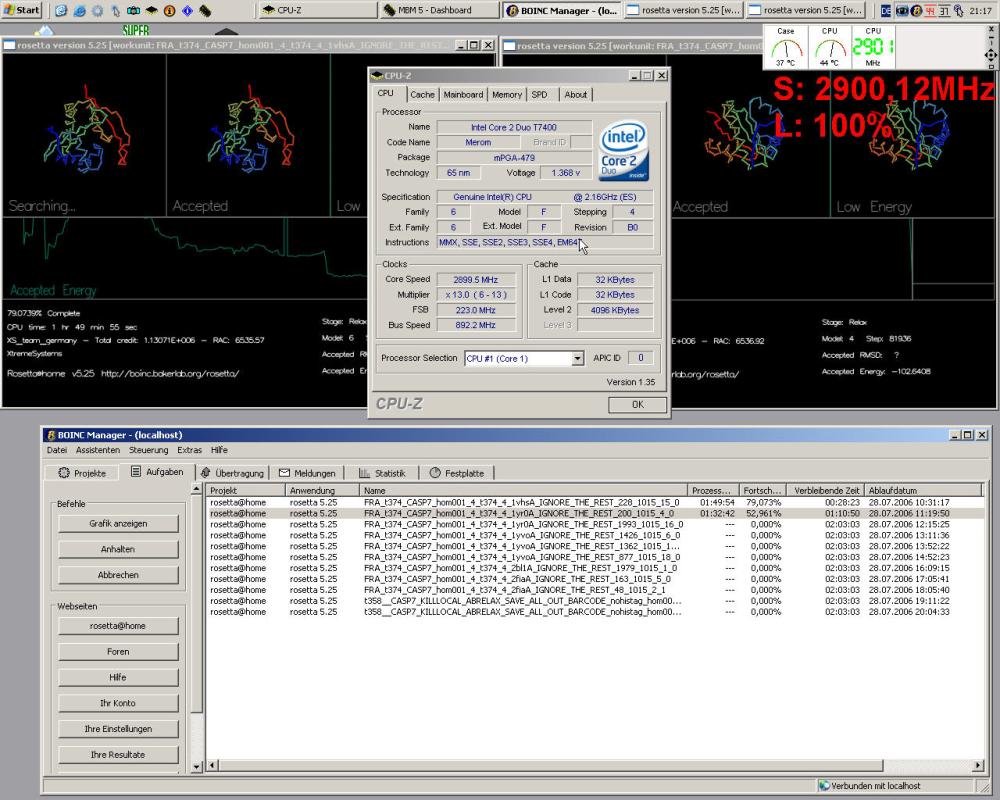
Task: Click the connection status icon in BOINC status bar
Action: (824, 786)
